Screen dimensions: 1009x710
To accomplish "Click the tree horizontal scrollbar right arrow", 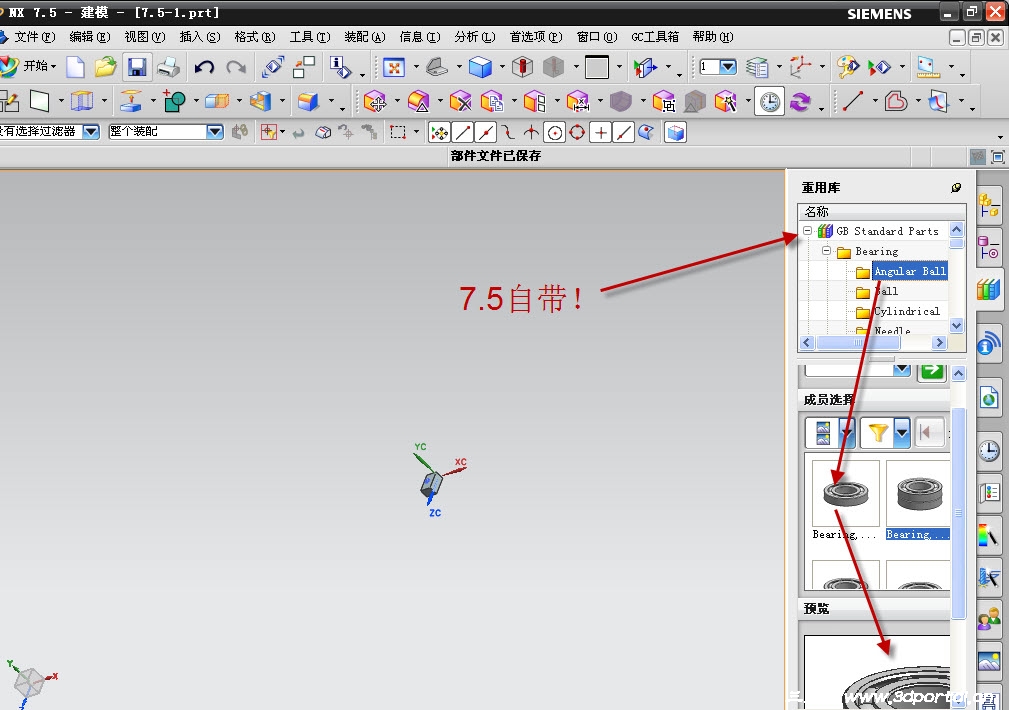I will coord(940,342).
